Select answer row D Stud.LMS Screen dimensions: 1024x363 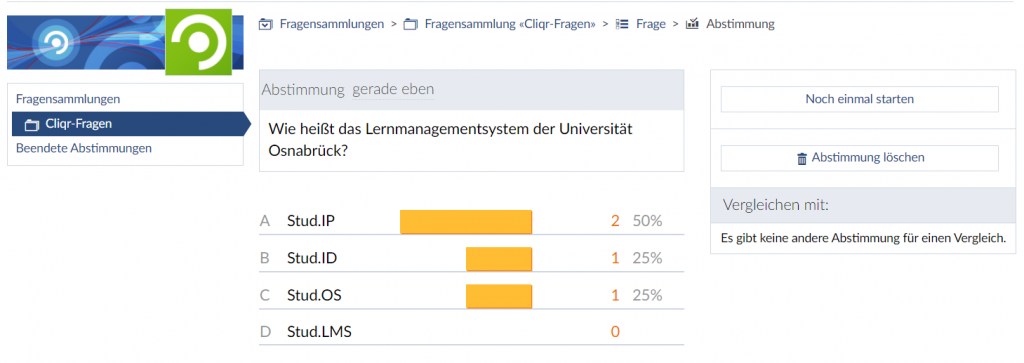point(472,332)
